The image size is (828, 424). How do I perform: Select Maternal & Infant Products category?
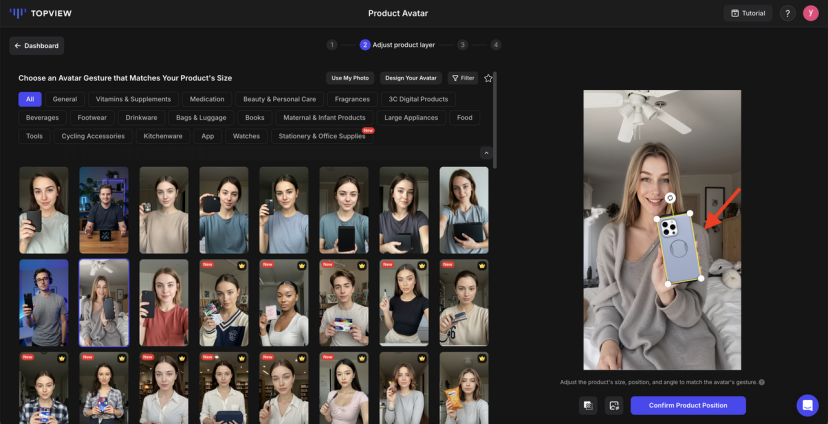(x=324, y=118)
